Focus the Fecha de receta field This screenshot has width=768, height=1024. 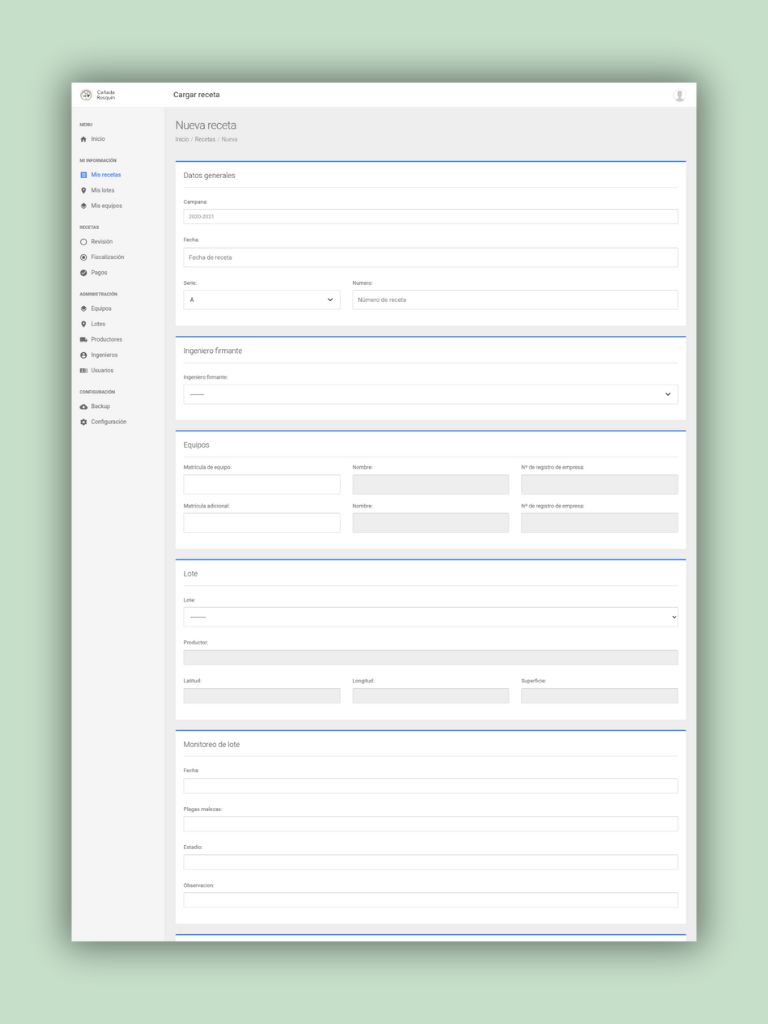coord(430,258)
